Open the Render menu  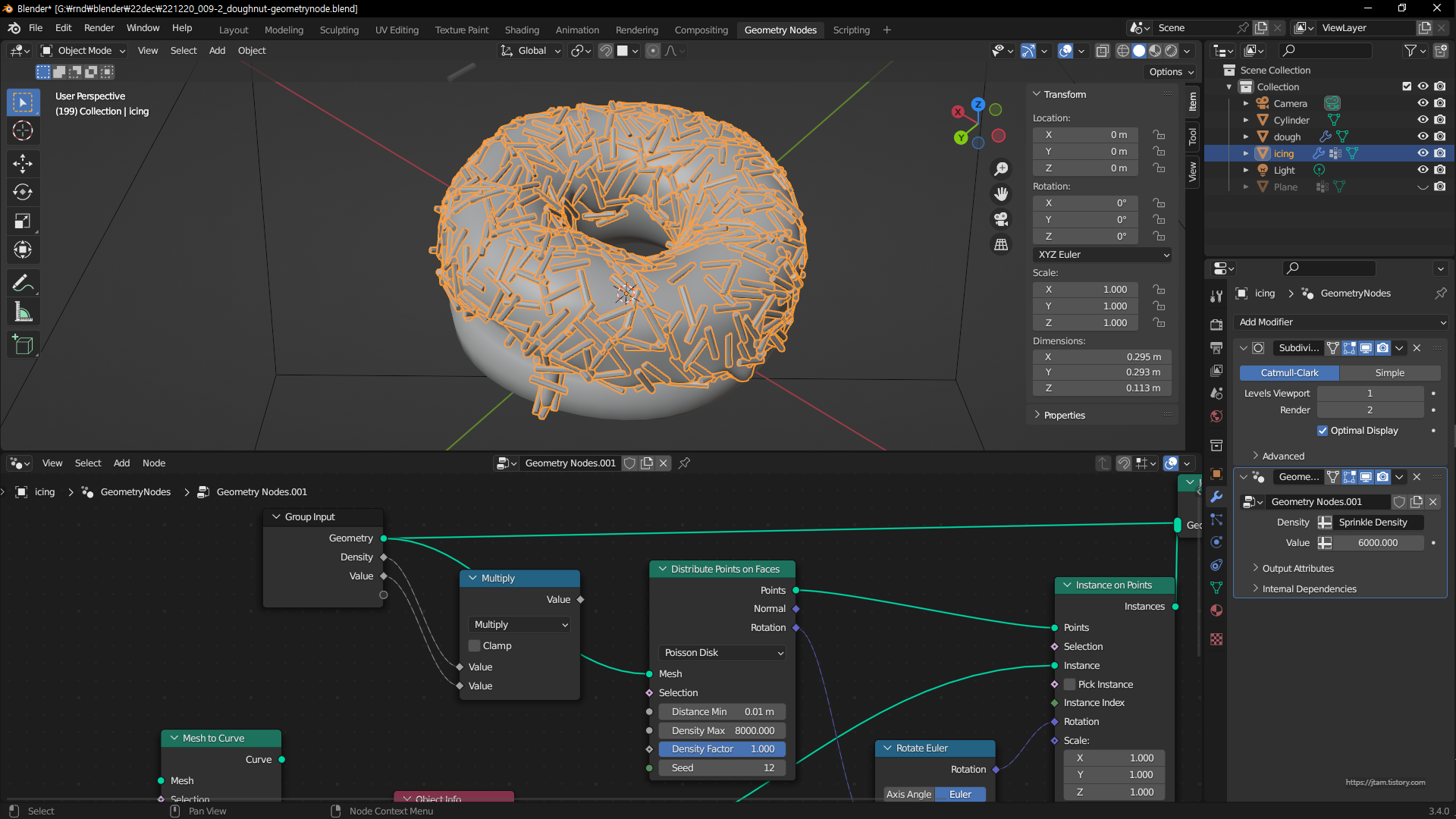tap(99, 28)
